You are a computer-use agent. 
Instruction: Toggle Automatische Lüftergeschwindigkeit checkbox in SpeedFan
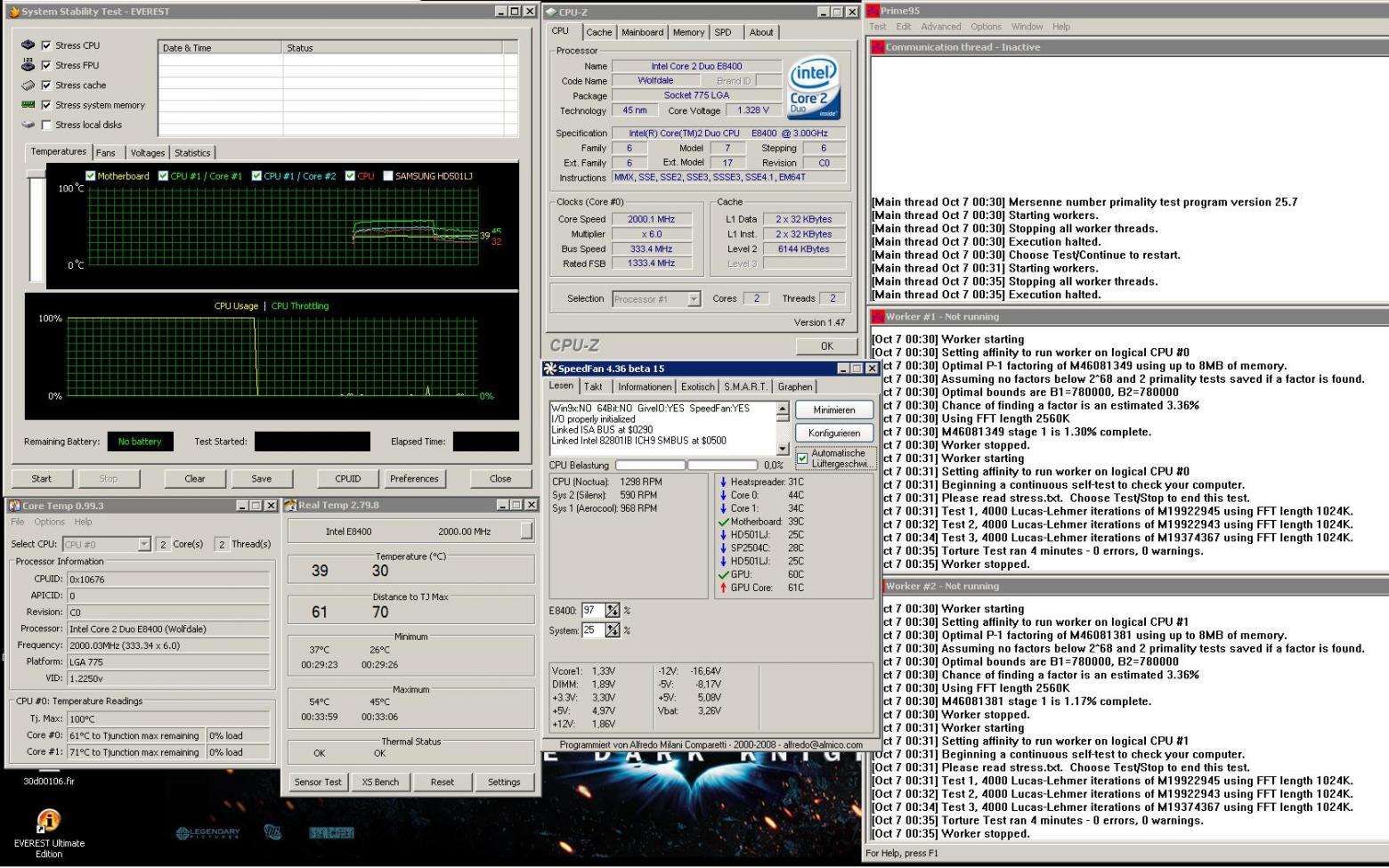802,458
